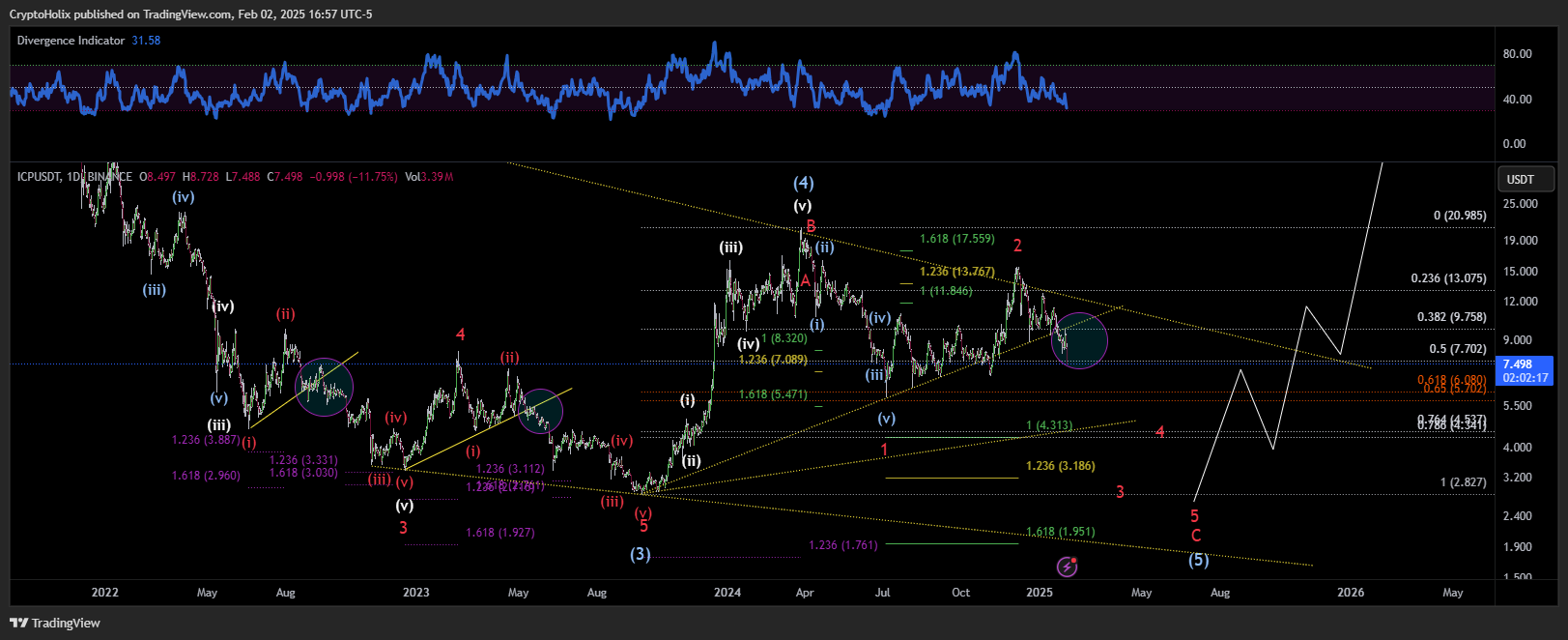Click the 25.000 price axis level
Image resolution: width=1568 pixels, height=640 pixels.
tap(1521, 204)
